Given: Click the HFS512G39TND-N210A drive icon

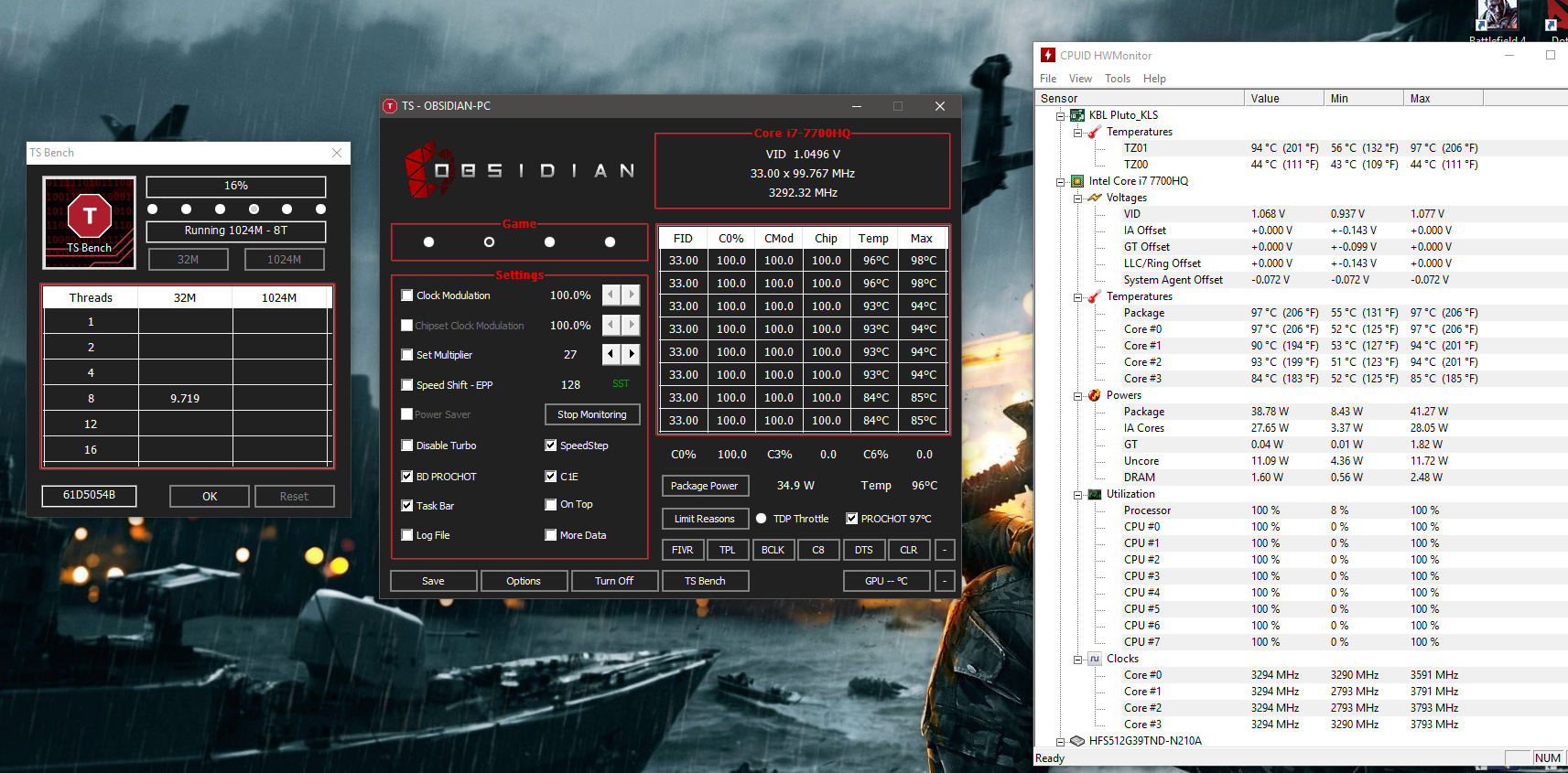Looking at the screenshot, I should (x=1077, y=741).
